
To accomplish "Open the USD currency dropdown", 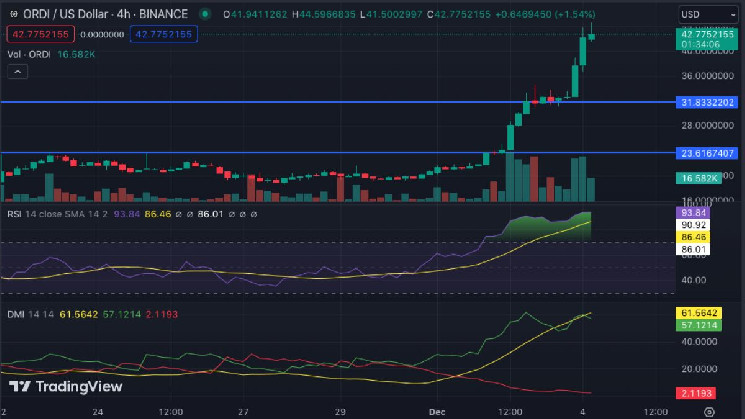I will coord(707,14).
